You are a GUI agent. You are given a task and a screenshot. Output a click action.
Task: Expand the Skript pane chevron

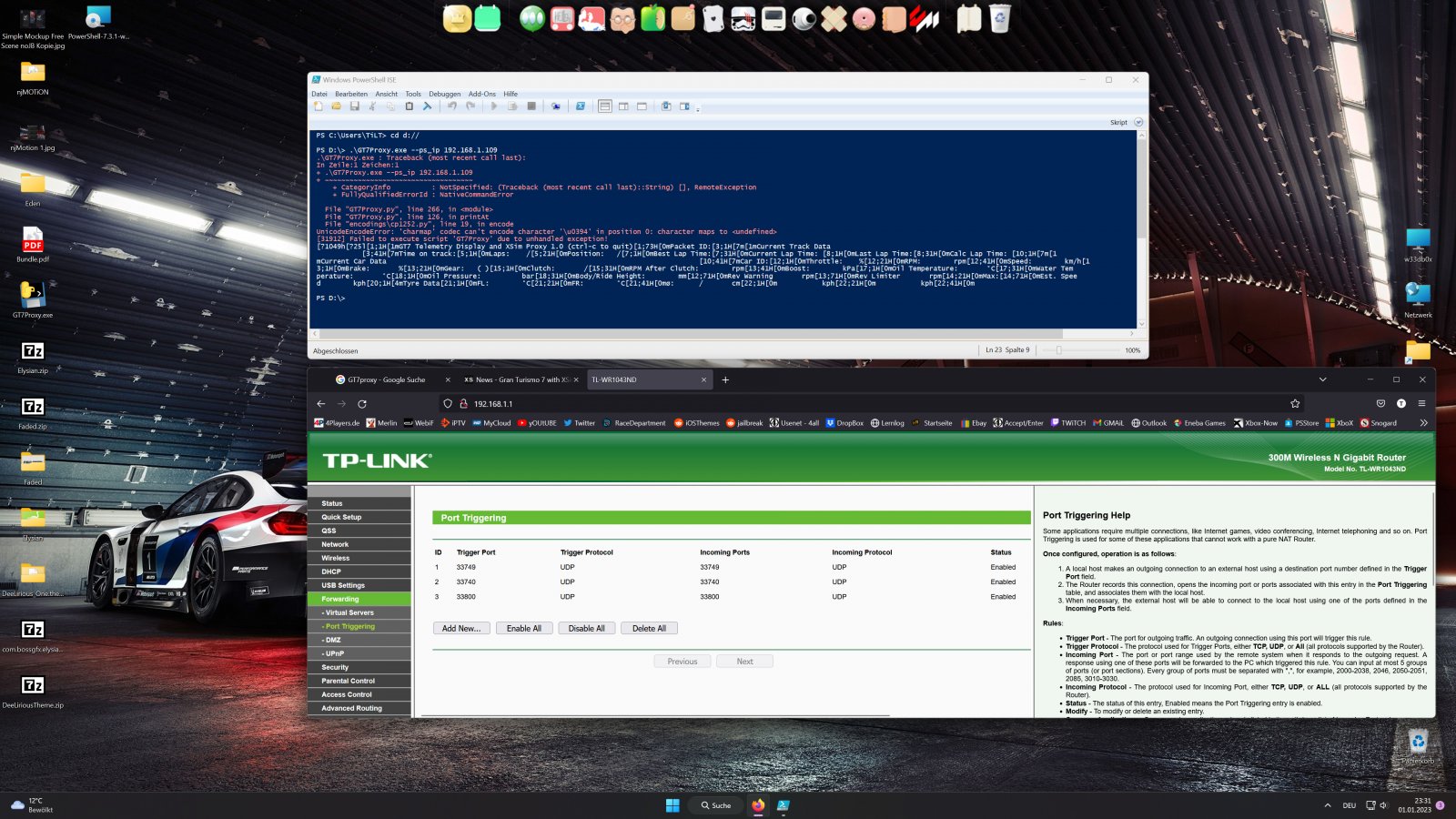(1137, 122)
